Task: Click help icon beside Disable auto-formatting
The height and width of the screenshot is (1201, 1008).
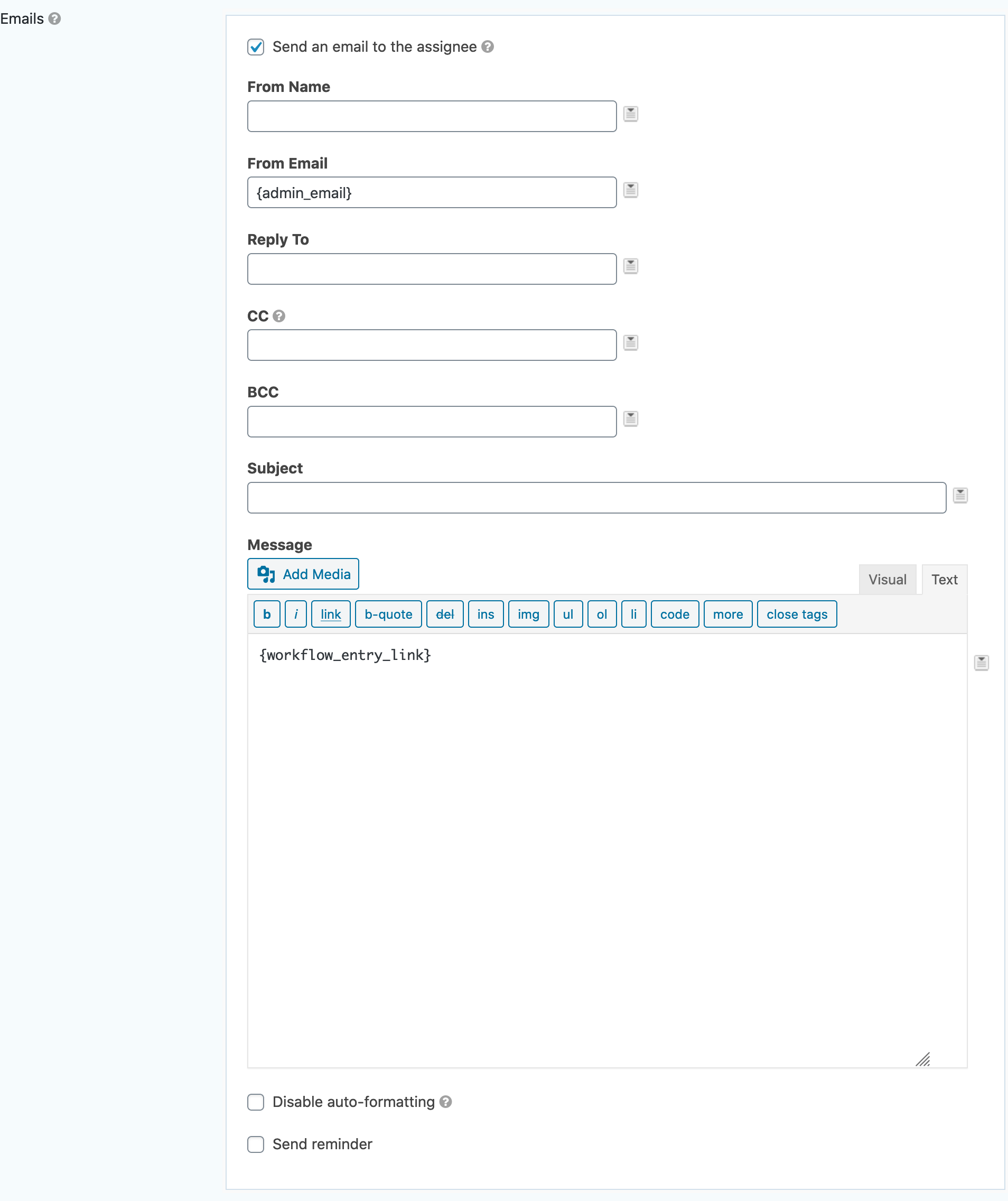Action: click(x=447, y=1102)
